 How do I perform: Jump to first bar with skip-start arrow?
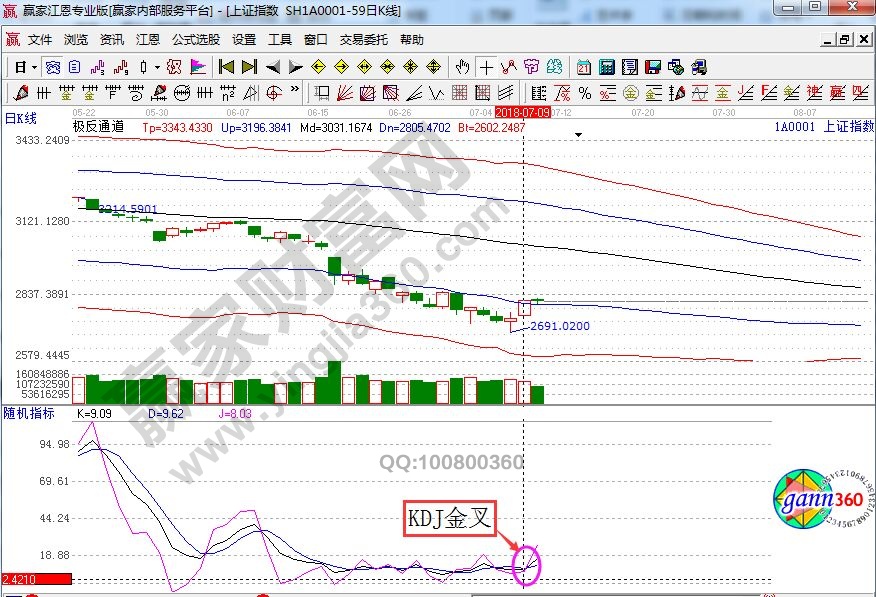(x=227, y=67)
